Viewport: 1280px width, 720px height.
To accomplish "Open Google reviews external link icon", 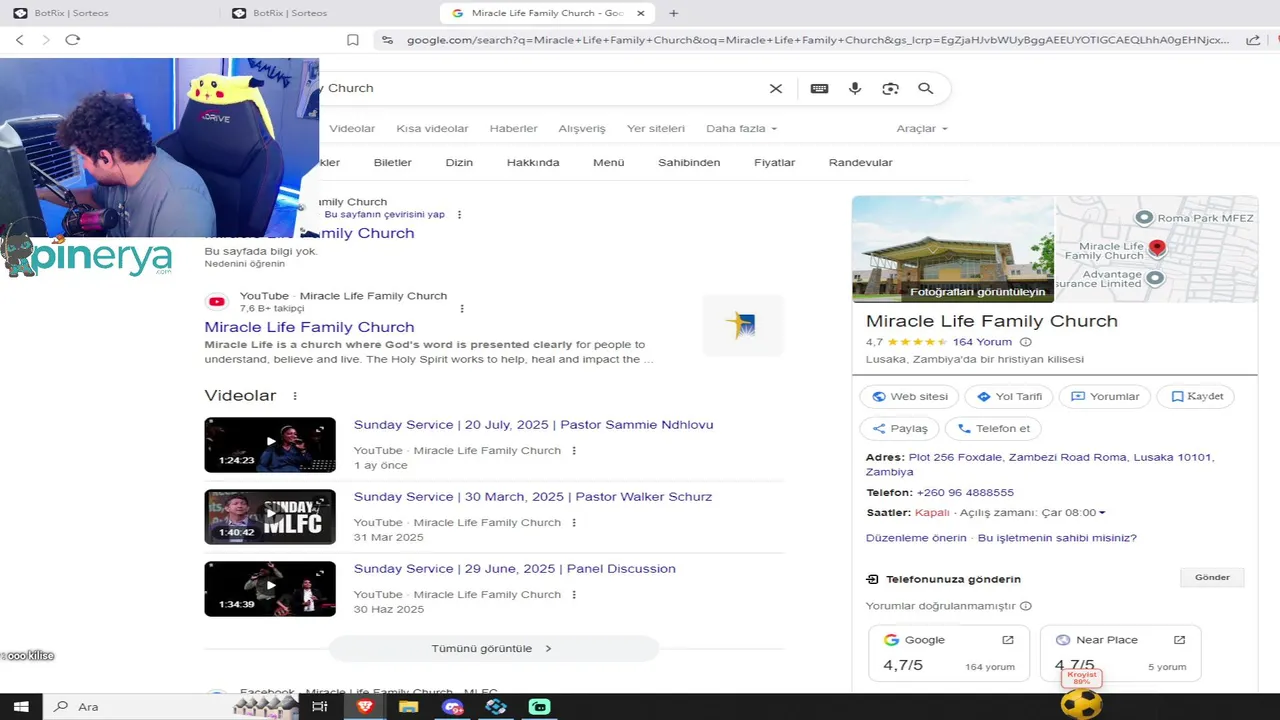I will (x=1008, y=640).
